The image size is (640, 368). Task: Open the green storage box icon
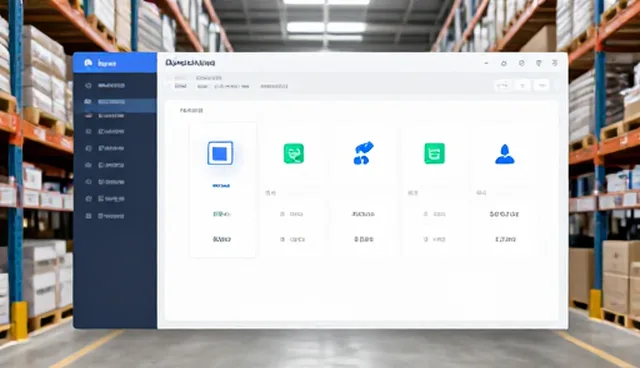[434, 153]
